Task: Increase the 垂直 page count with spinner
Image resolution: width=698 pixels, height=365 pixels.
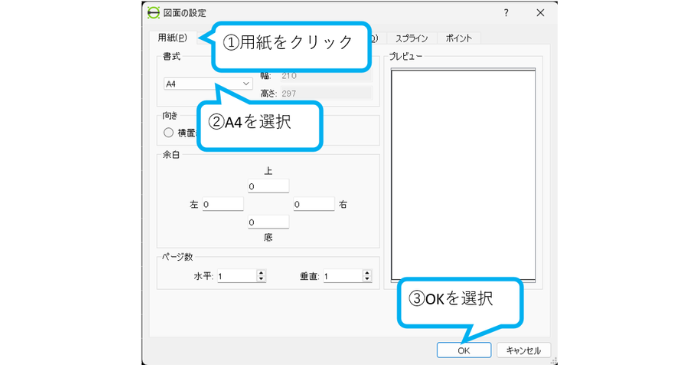Action: pos(367,273)
